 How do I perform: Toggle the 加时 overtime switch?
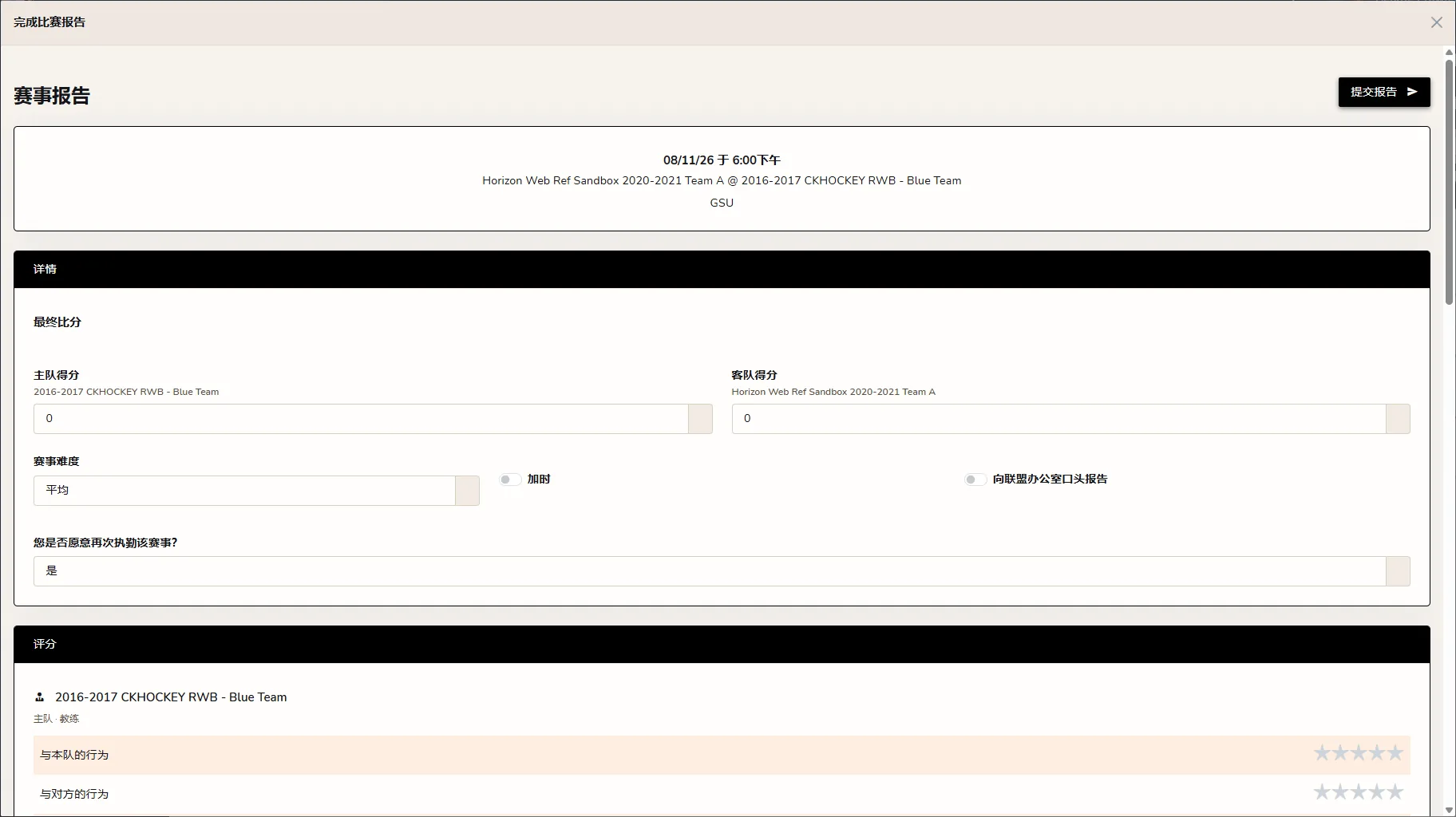click(510, 480)
